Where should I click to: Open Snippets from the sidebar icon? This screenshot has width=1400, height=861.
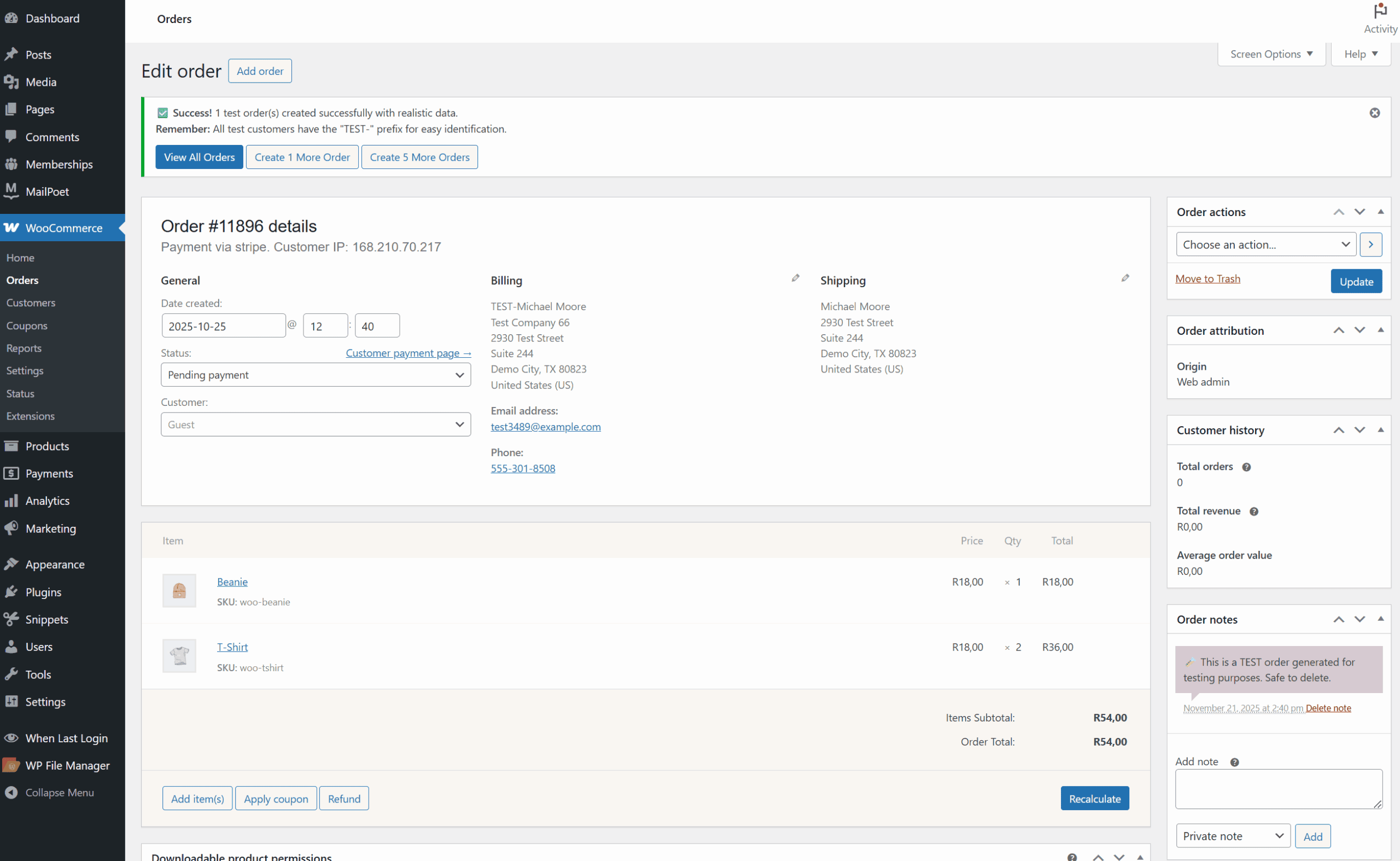point(11,619)
